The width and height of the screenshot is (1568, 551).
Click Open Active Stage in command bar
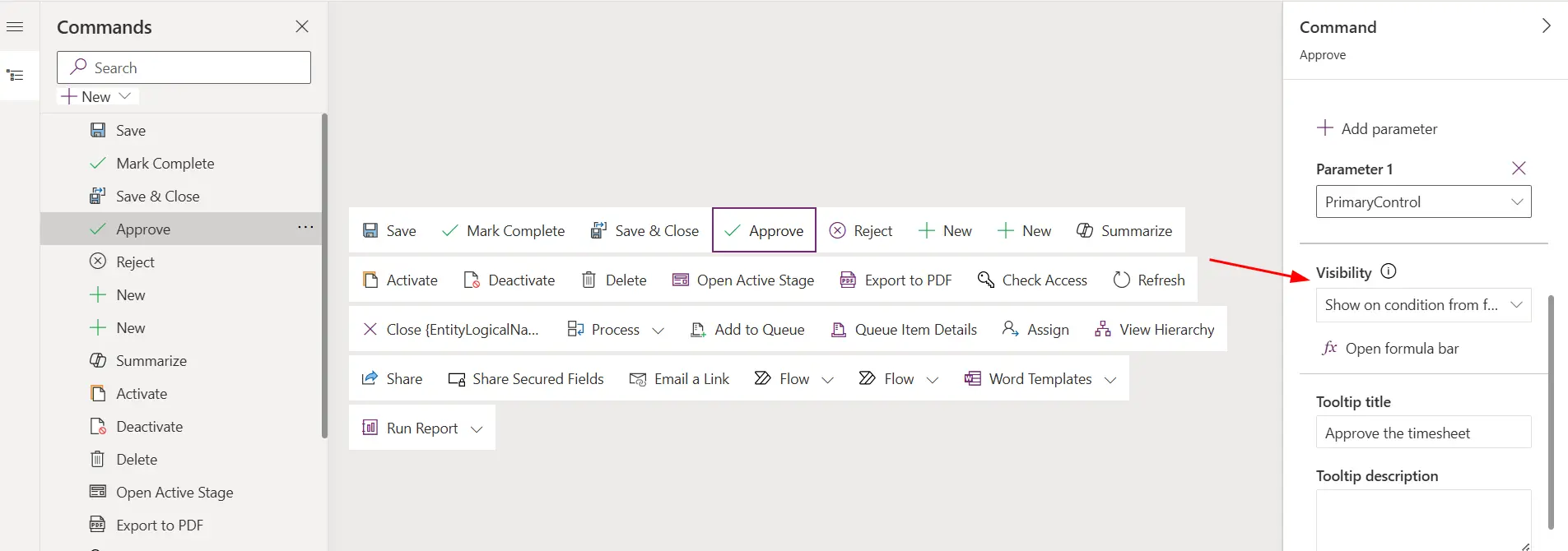coord(743,280)
